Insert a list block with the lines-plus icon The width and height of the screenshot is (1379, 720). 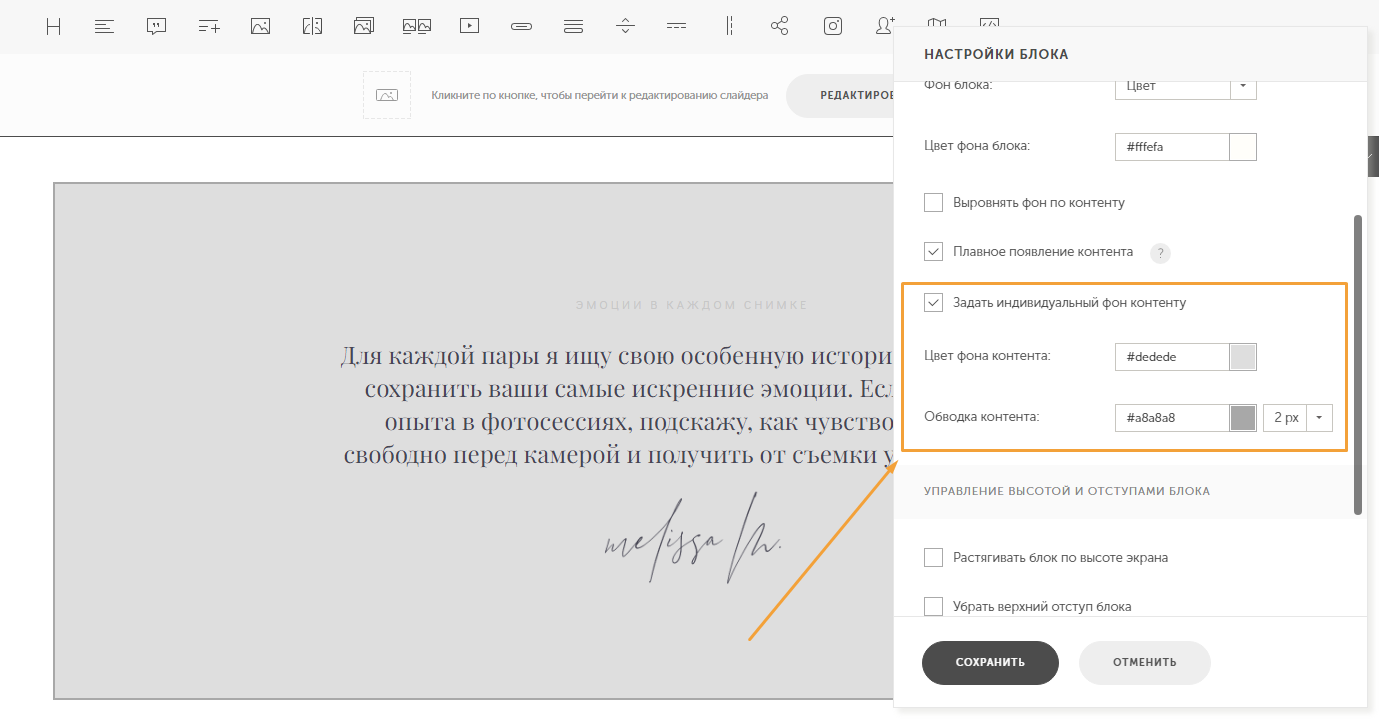(209, 27)
